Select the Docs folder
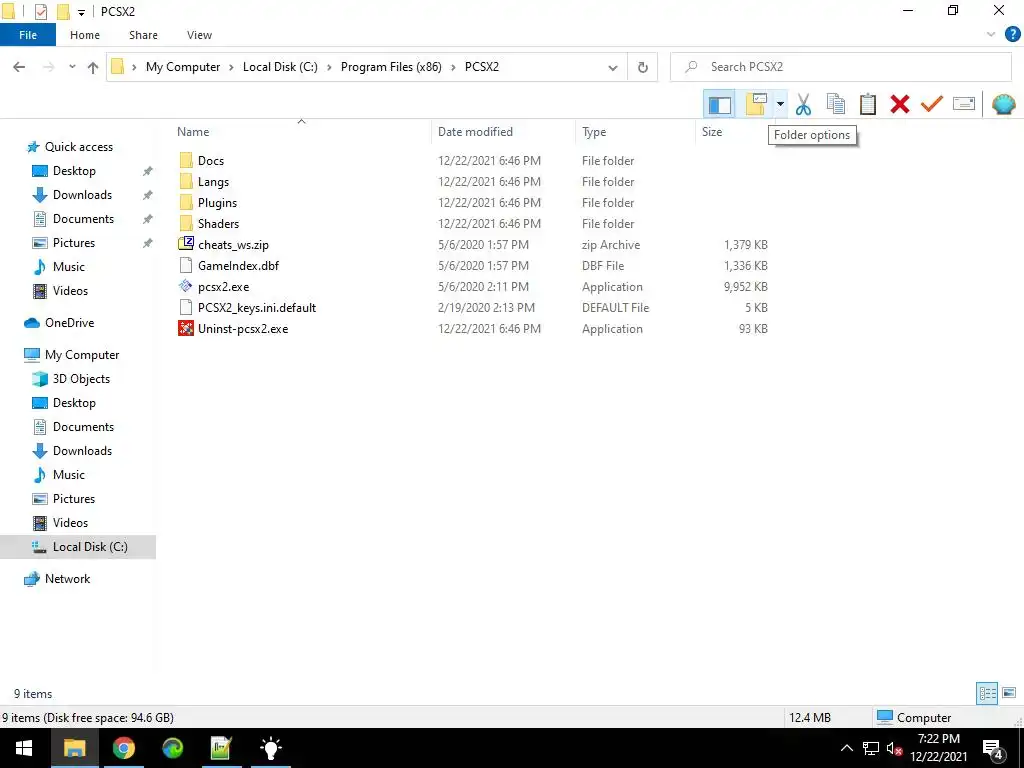Image resolution: width=1024 pixels, height=768 pixels. pos(211,161)
